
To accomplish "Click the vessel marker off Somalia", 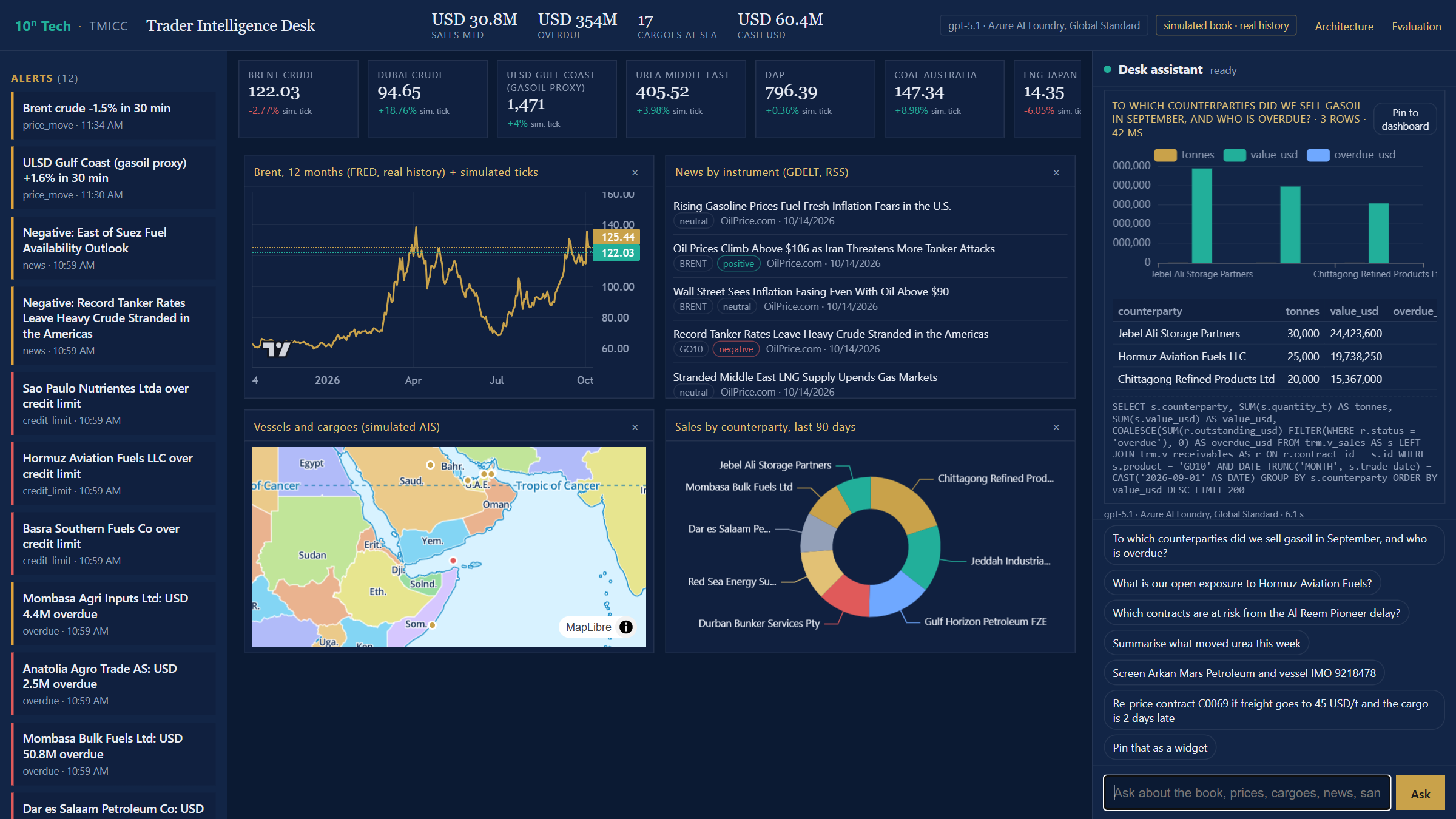I will (433, 625).
